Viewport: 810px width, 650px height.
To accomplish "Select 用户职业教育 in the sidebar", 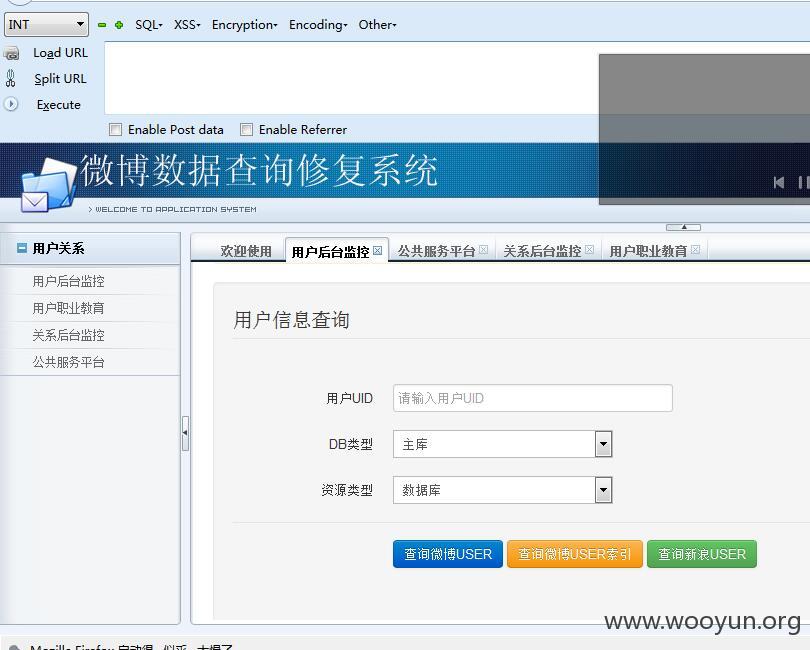I will [x=68, y=308].
